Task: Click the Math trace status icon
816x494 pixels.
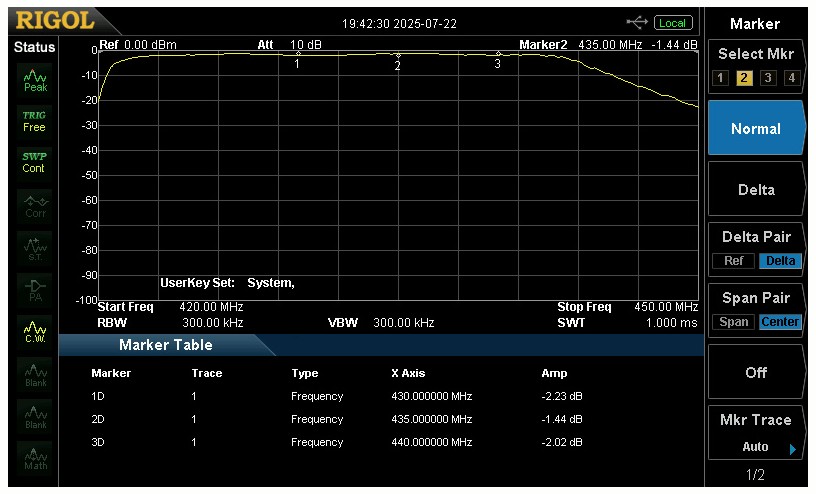Action: click(x=35, y=457)
